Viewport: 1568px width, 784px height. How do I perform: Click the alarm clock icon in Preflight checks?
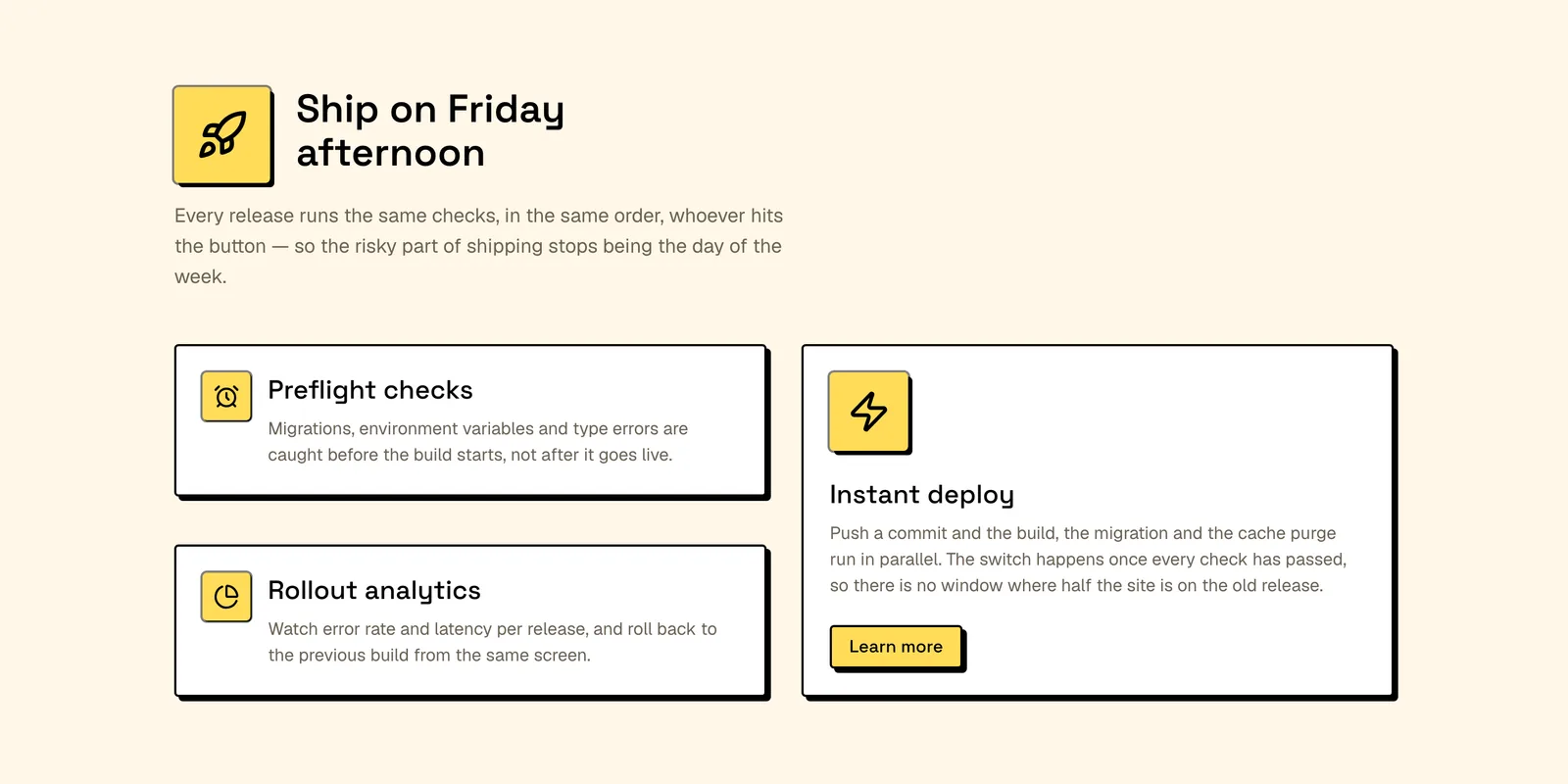(226, 396)
